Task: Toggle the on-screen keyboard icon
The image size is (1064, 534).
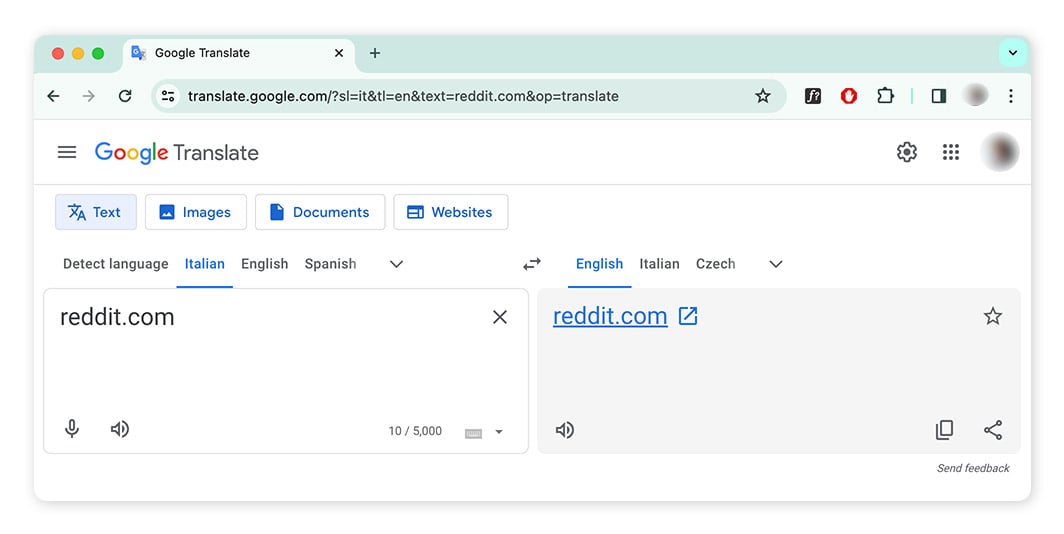Action: pos(473,433)
